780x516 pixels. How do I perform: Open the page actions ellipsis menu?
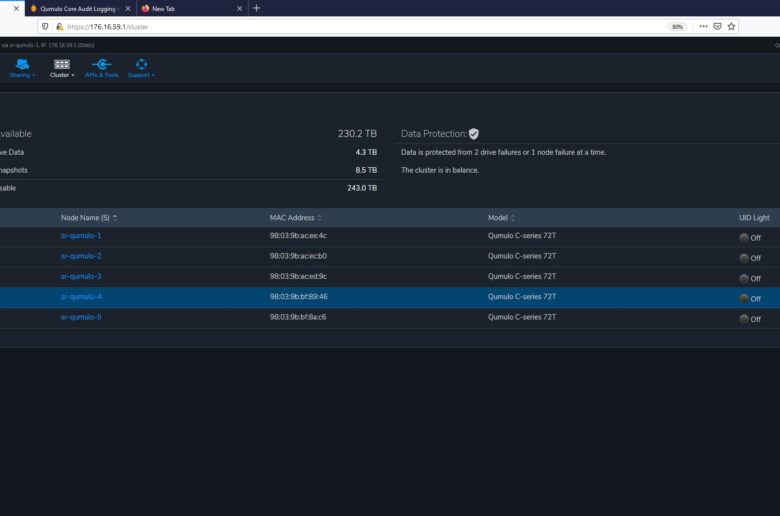pos(703,26)
